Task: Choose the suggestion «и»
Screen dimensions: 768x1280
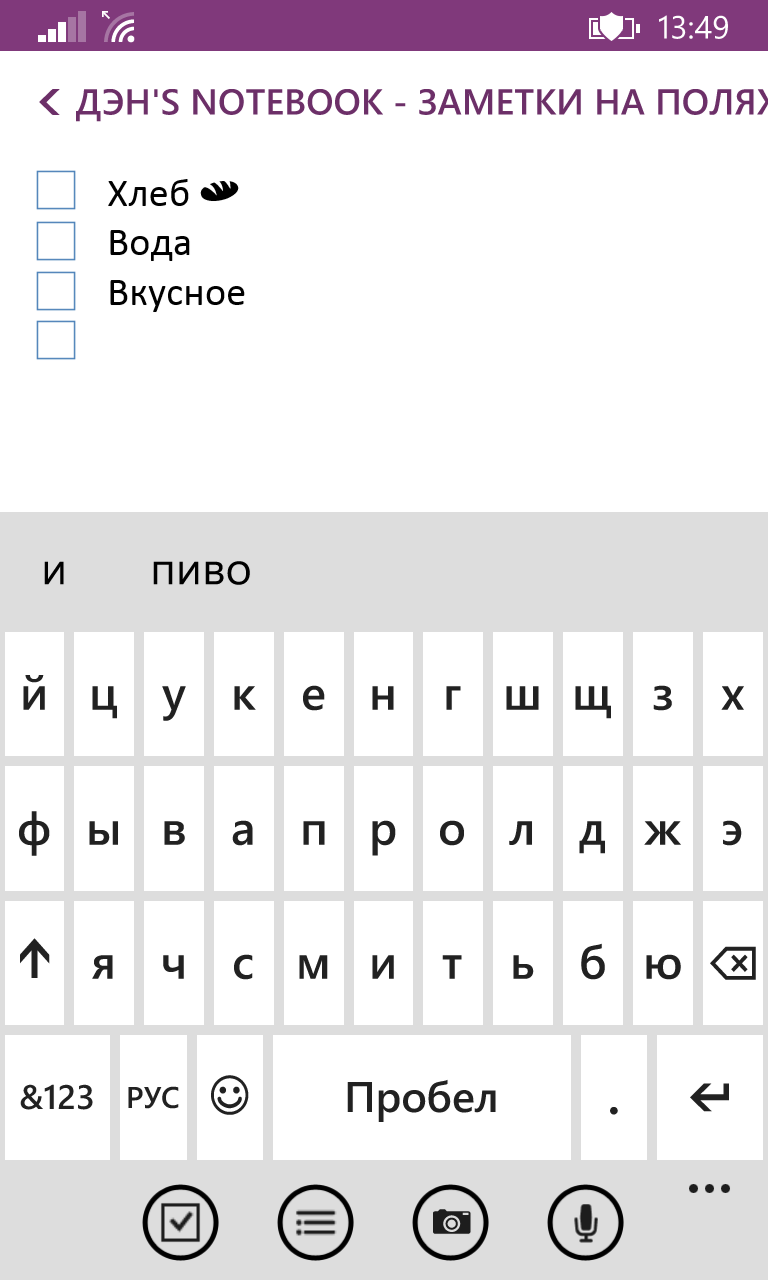Action: [x=54, y=573]
